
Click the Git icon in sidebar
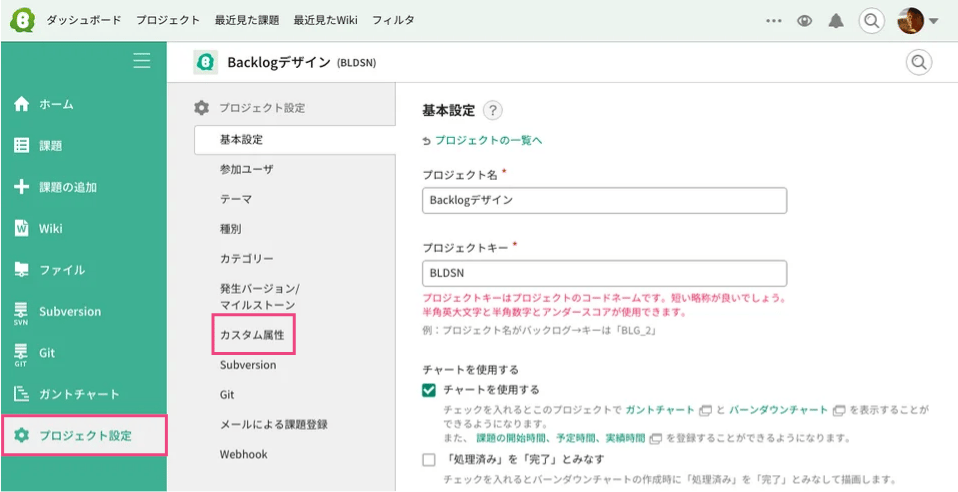click(21, 354)
